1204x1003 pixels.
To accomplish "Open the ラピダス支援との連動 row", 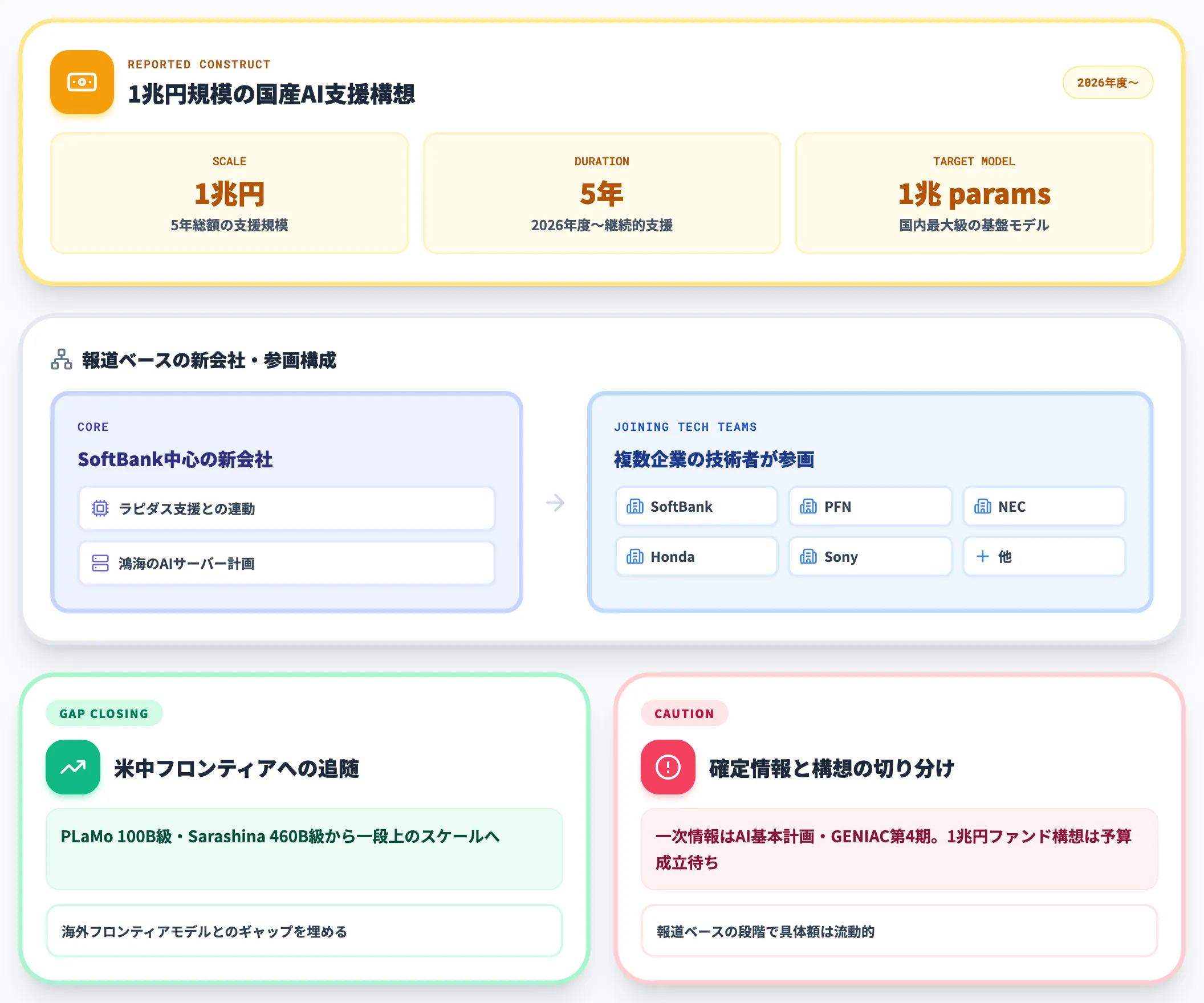I will 287,508.
